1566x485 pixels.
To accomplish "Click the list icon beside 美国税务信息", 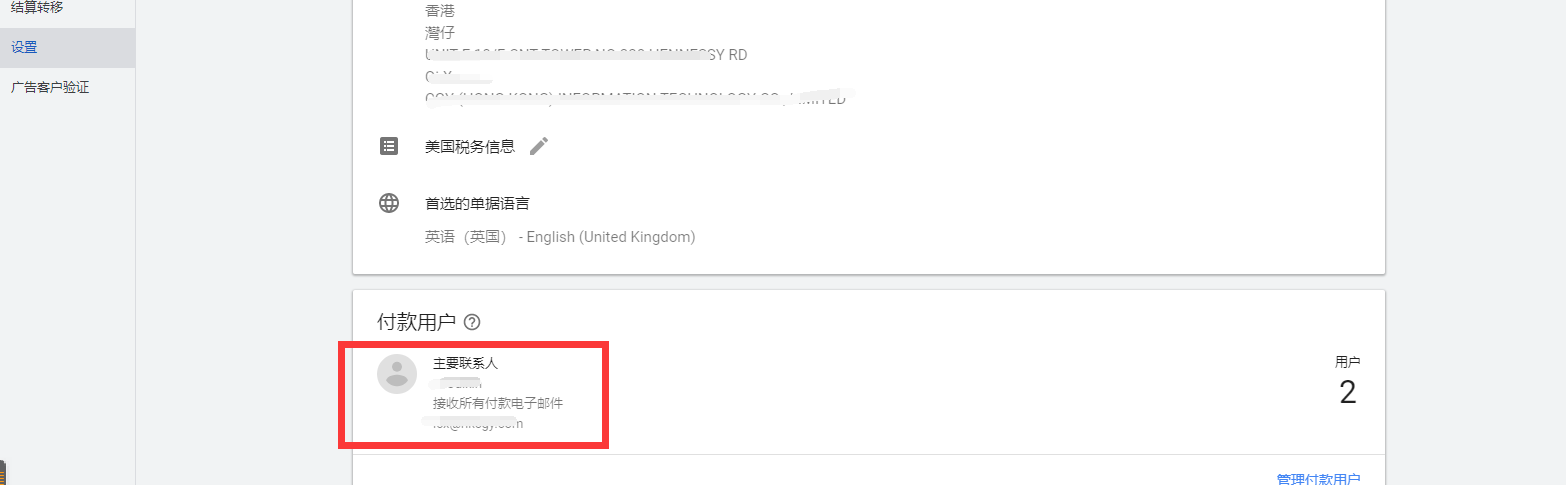I will (389, 146).
